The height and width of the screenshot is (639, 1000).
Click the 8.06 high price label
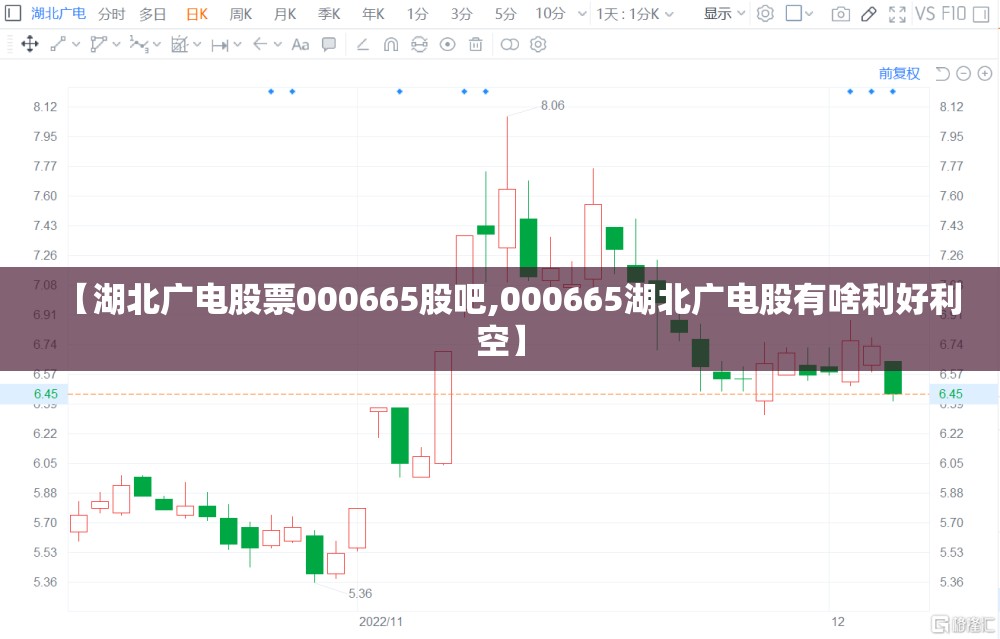pyautogui.click(x=553, y=106)
